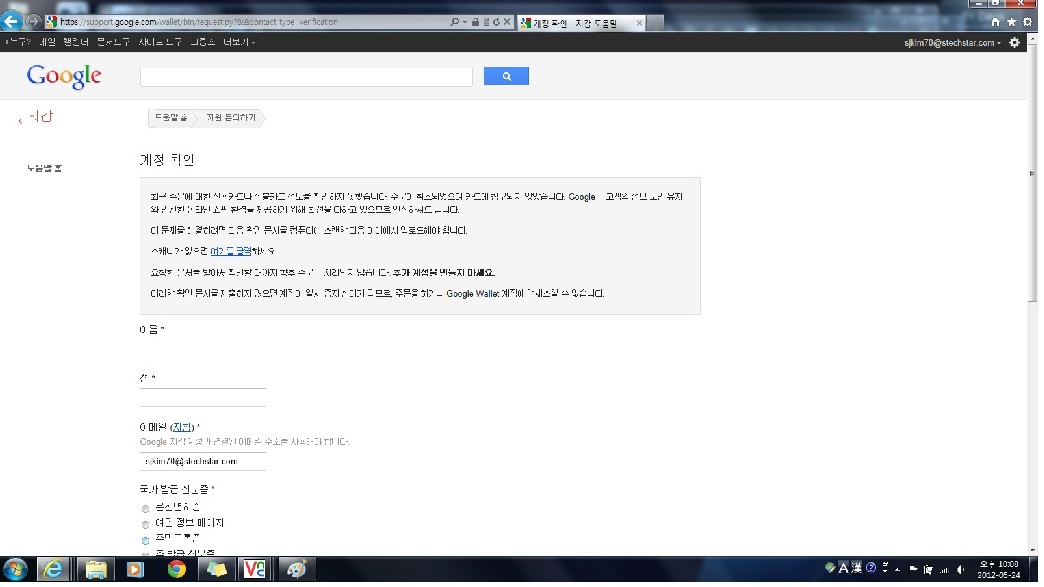Open the second item in the black Google bar

click(47, 43)
